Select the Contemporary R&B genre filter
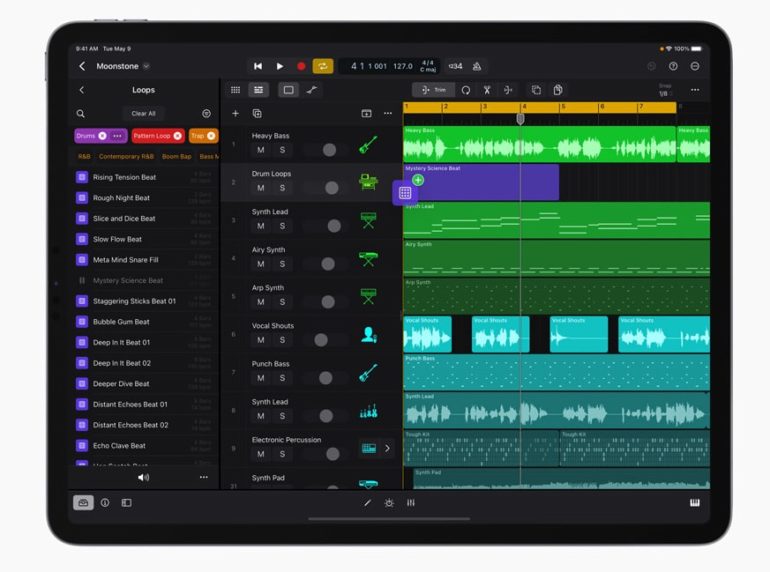This screenshot has width=770, height=572. tap(126, 157)
